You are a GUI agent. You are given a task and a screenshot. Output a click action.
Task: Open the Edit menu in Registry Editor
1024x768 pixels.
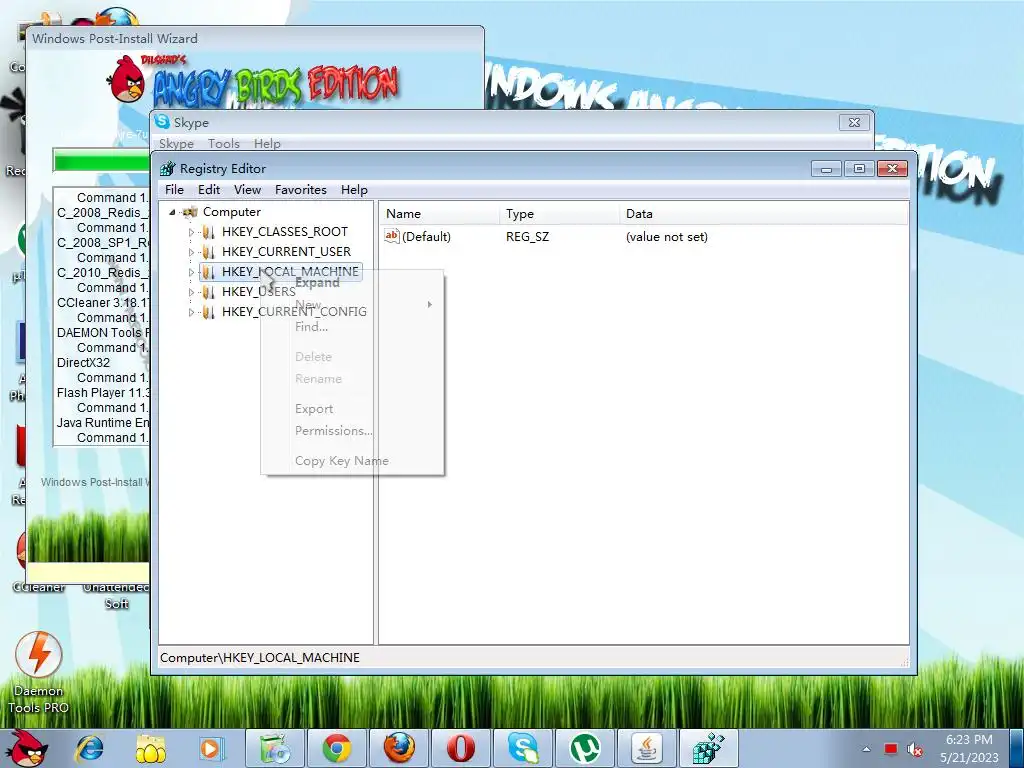pyautogui.click(x=209, y=189)
